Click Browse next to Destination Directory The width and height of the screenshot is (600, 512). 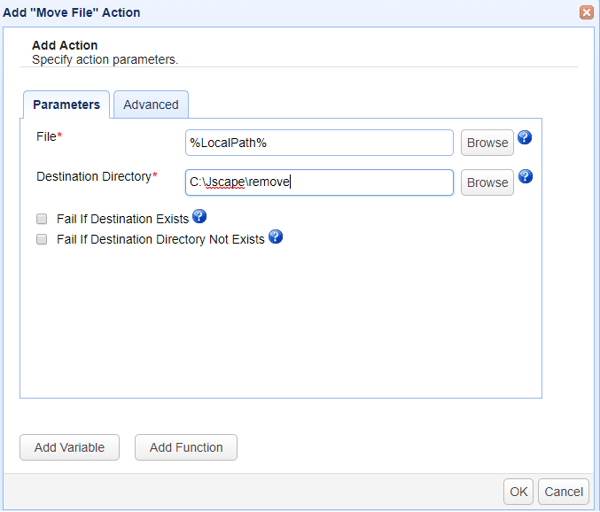[487, 182]
